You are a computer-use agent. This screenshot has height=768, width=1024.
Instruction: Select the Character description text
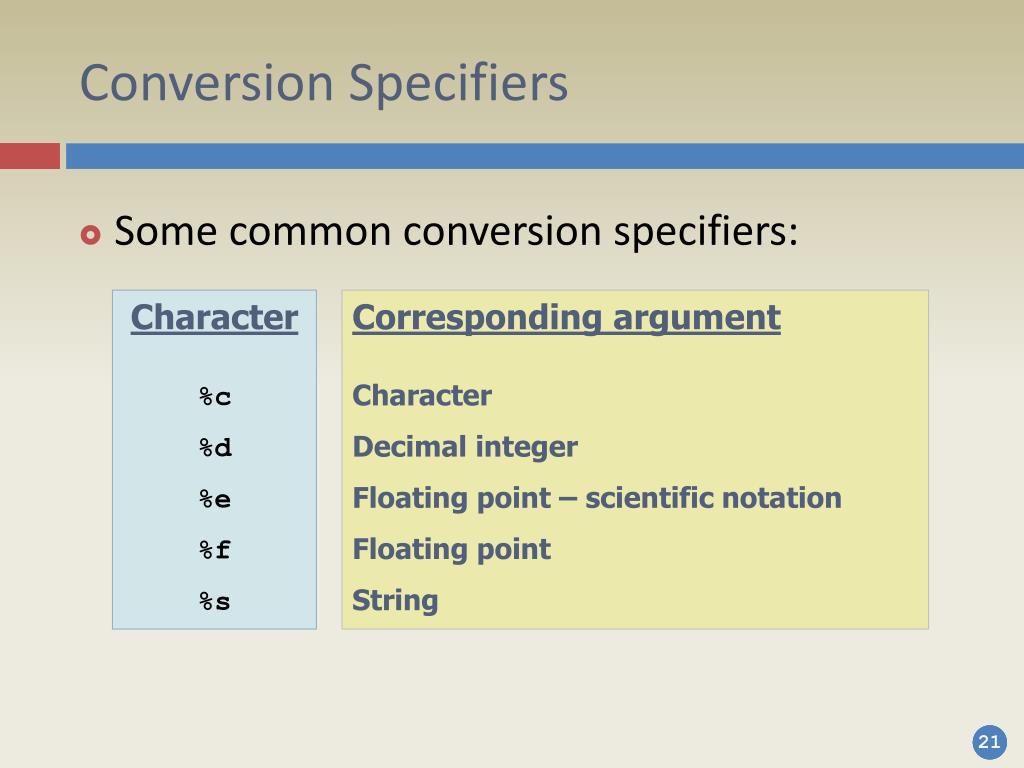click(422, 396)
